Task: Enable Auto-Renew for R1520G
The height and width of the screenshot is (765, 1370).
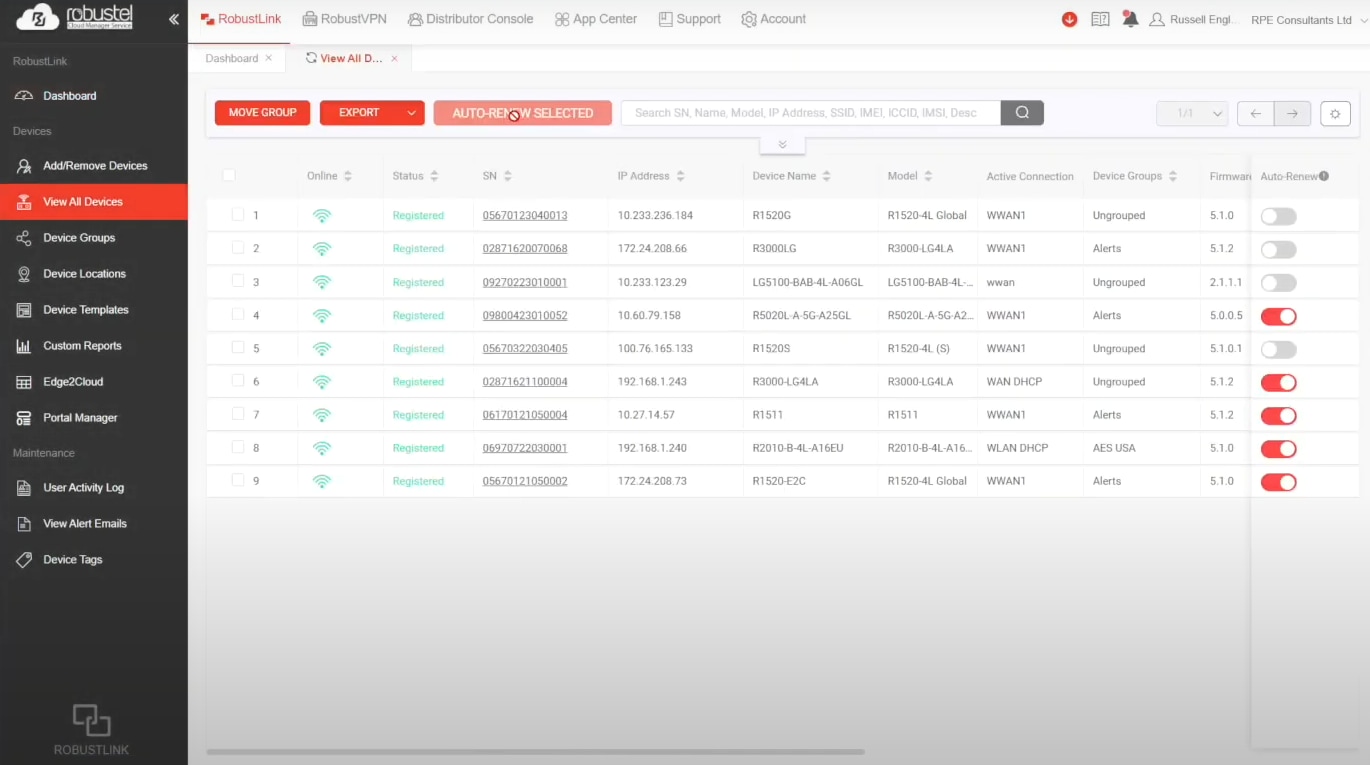Action: click(1278, 216)
